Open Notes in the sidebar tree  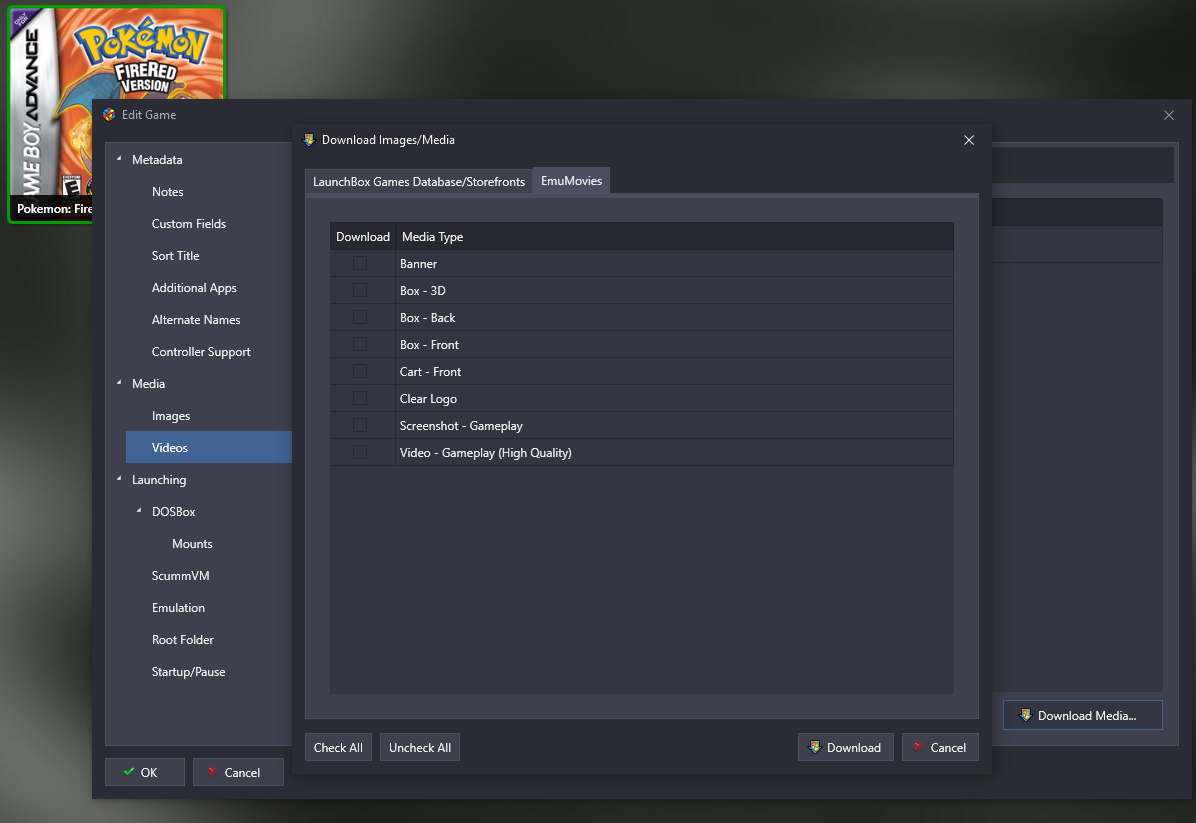tap(167, 191)
